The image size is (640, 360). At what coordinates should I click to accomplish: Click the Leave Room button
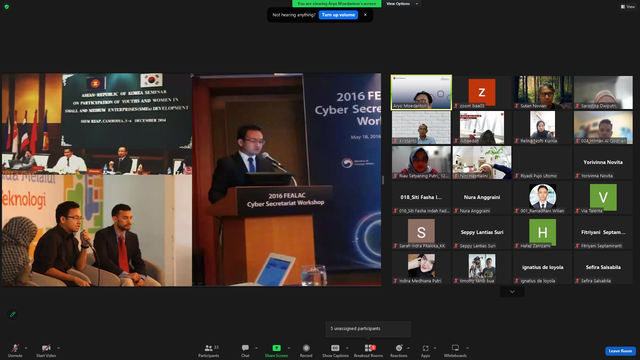(620, 351)
